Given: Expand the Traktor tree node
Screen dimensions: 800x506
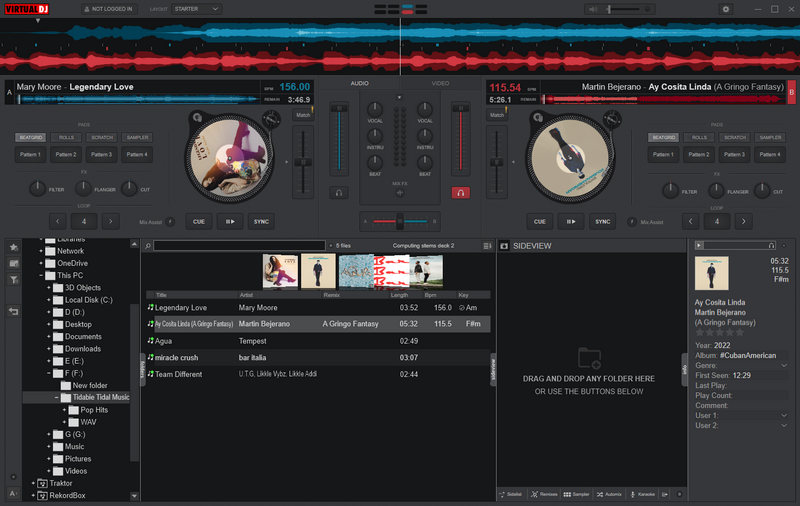Looking at the screenshot, I should [33, 483].
